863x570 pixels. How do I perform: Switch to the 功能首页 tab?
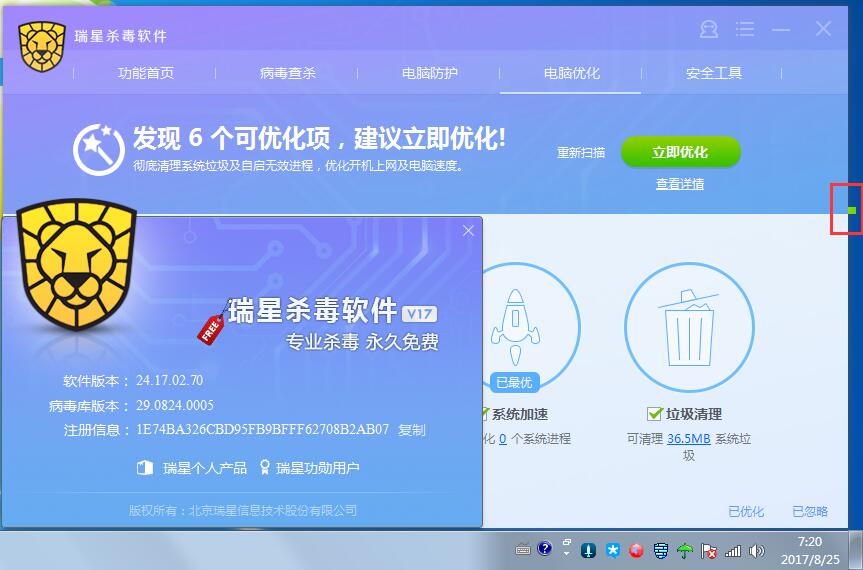coord(145,73)
